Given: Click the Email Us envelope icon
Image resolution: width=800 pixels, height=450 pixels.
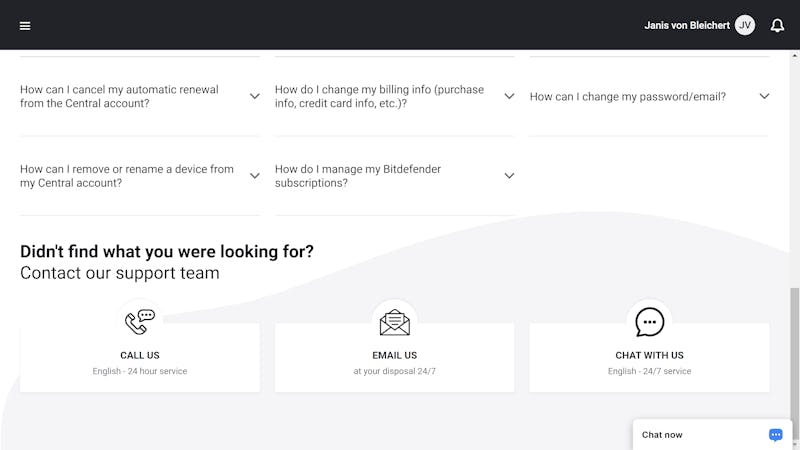Looking at the screenshot, I should [394, 322].
